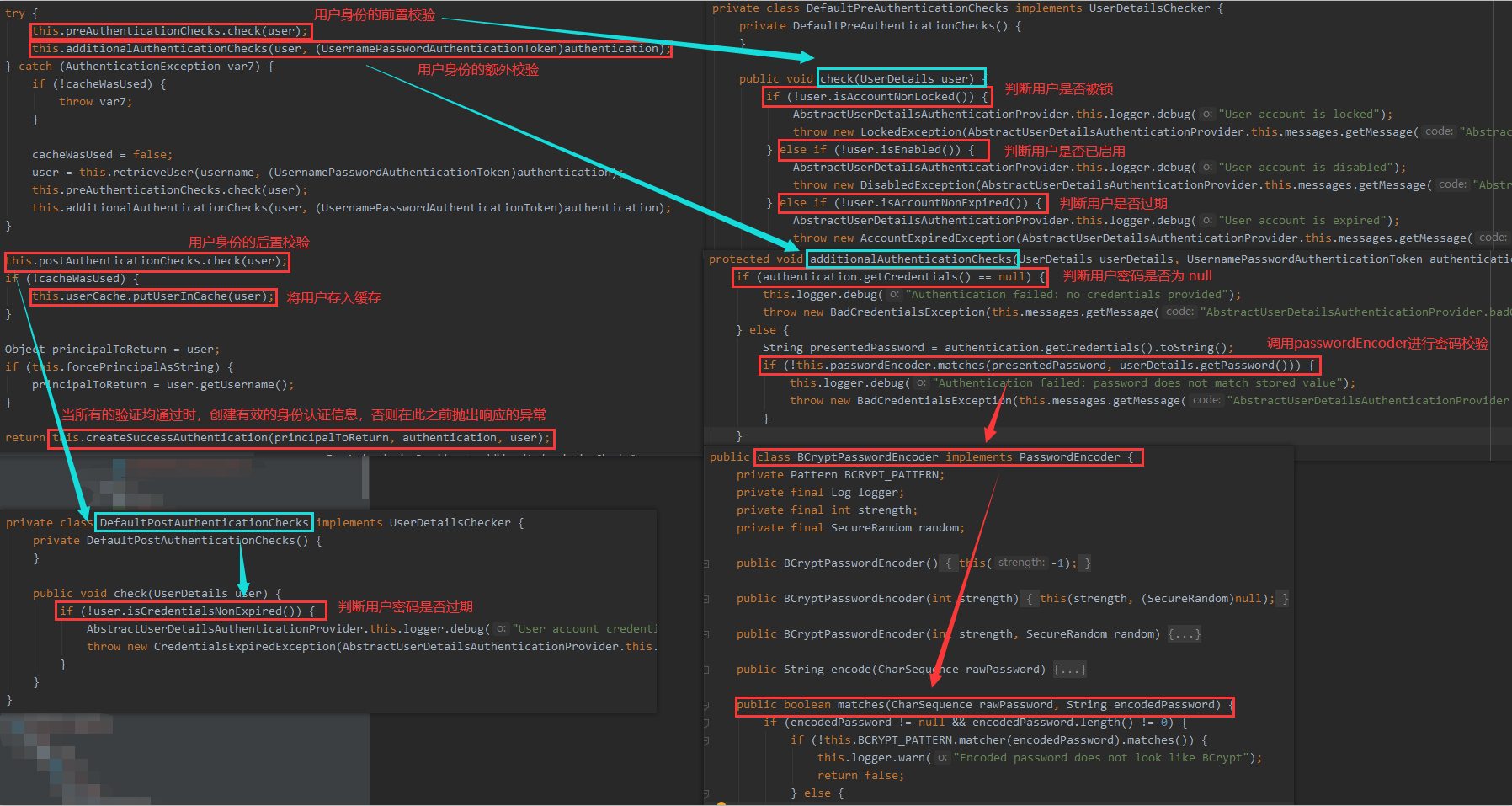Click '"User account is expired"' string literal
The image size is (1512, 806).
tap(1301, 221)
